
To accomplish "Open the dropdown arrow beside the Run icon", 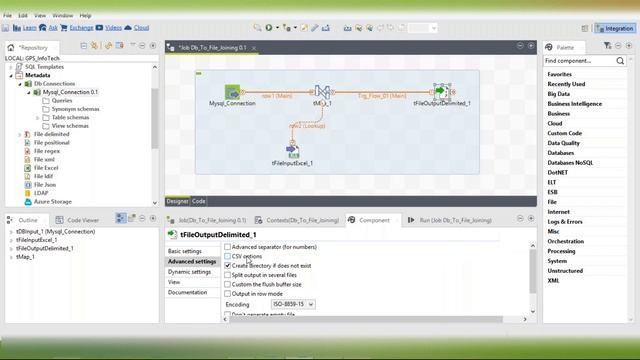I will tap(277, 28).
